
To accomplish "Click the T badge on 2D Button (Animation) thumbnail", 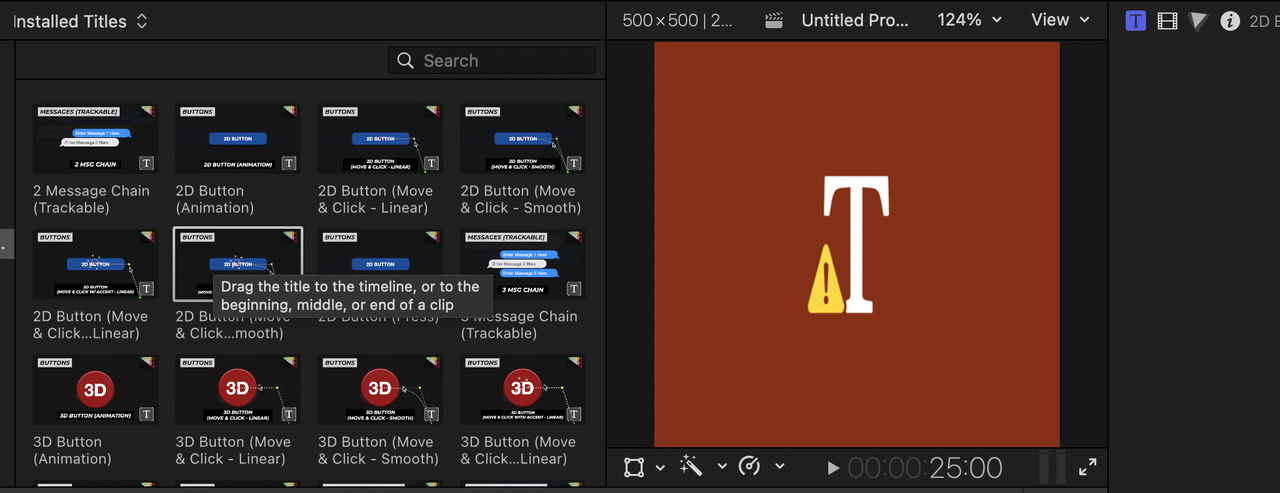I will tap(289, 163).
